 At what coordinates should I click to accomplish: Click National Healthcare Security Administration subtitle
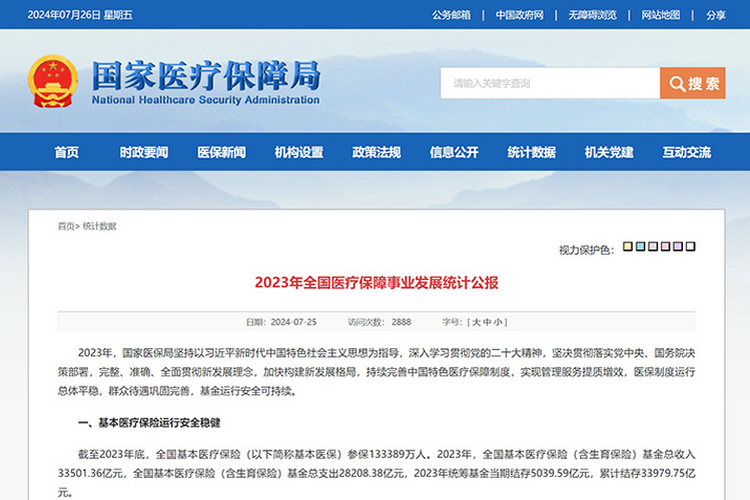pyautogui.click(x=206, y=100)
